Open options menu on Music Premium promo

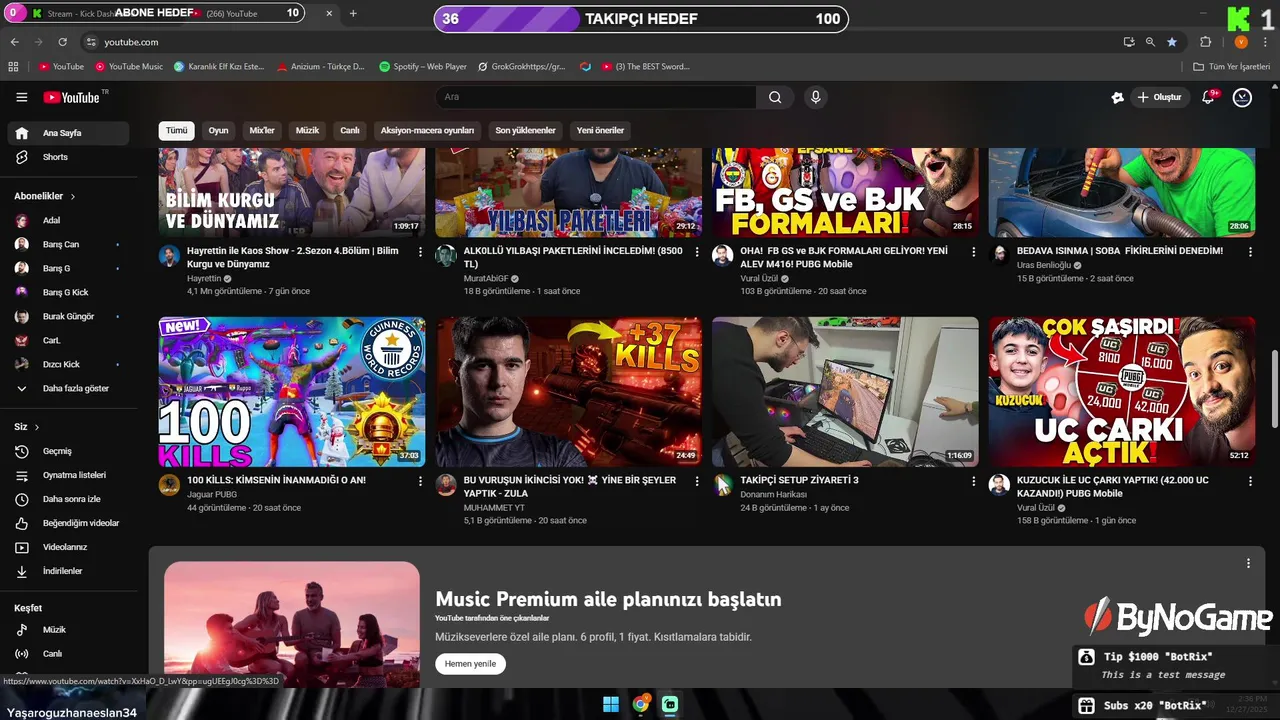1248,564
